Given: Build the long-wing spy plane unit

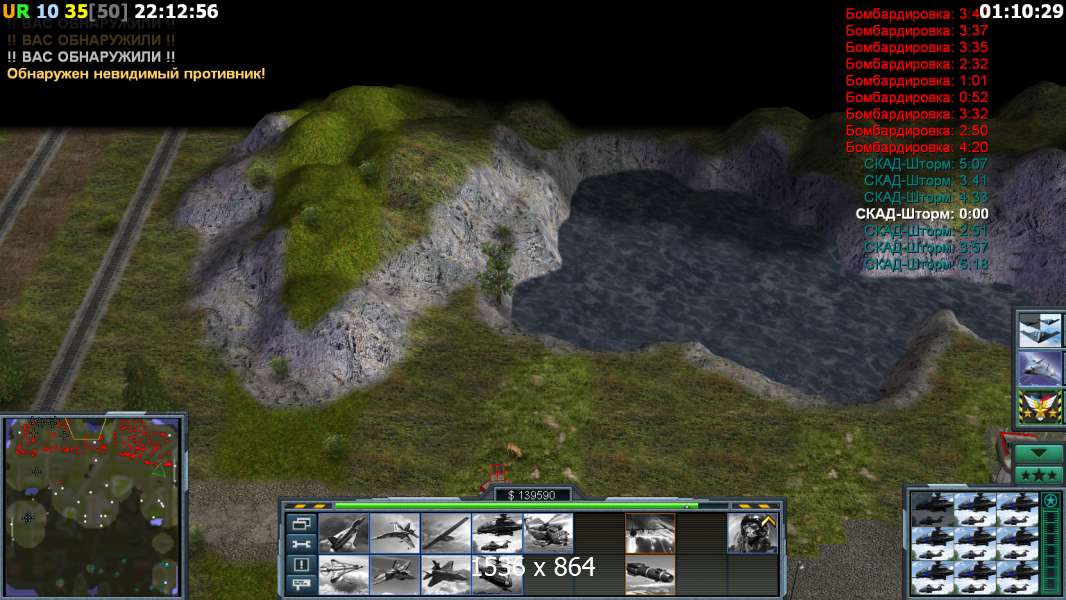Looking at the screenshot, I should [x=446, y=533].
